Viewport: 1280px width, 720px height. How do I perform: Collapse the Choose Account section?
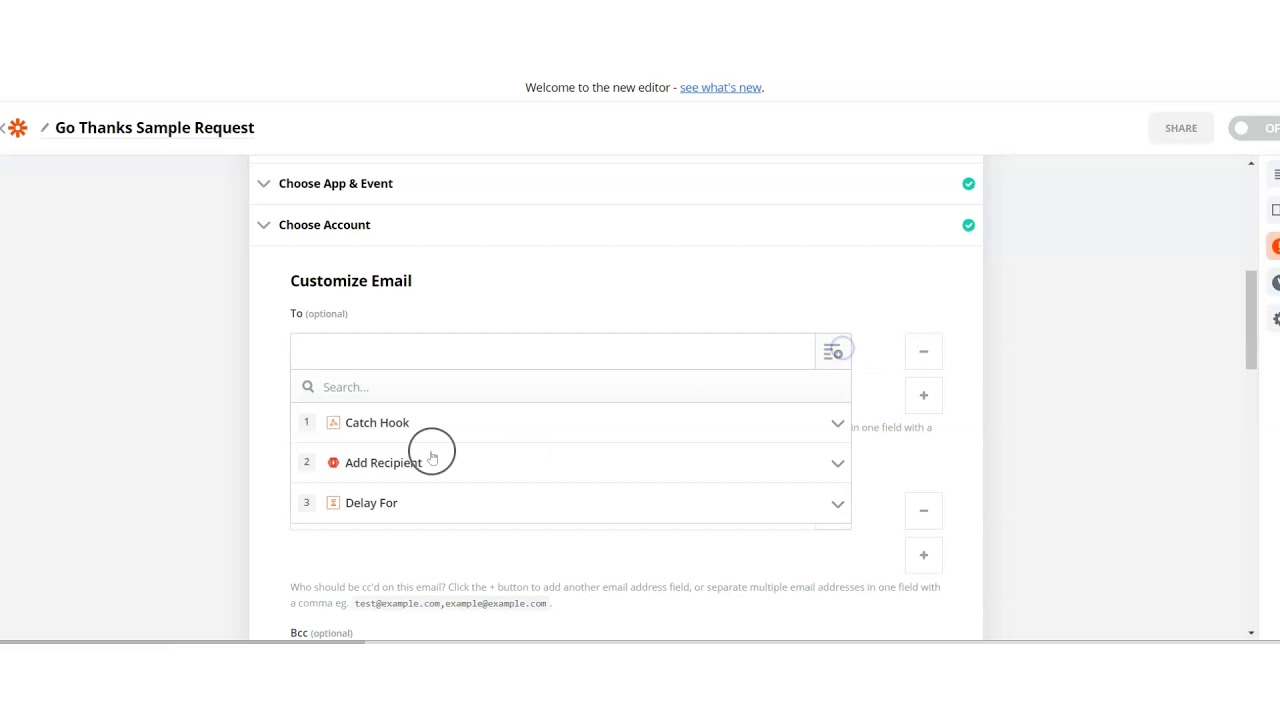(x=264, y=225)
